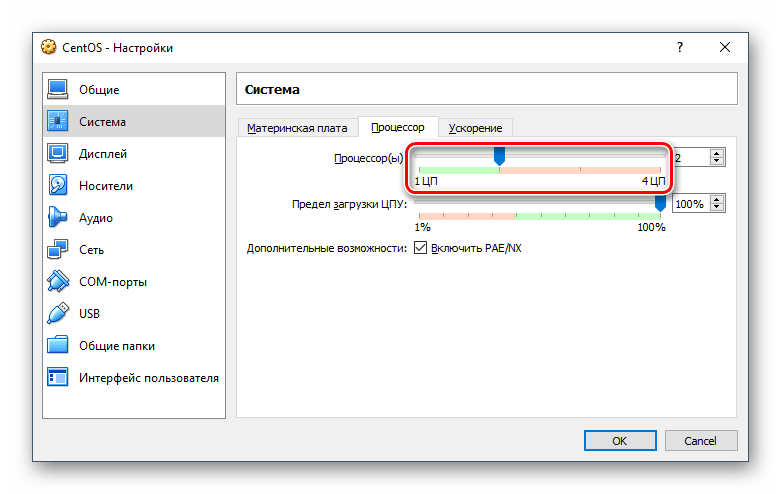Open the USB settings section label
The width and height of the screenshot is (781, 494).
click(x=90, y=314)
